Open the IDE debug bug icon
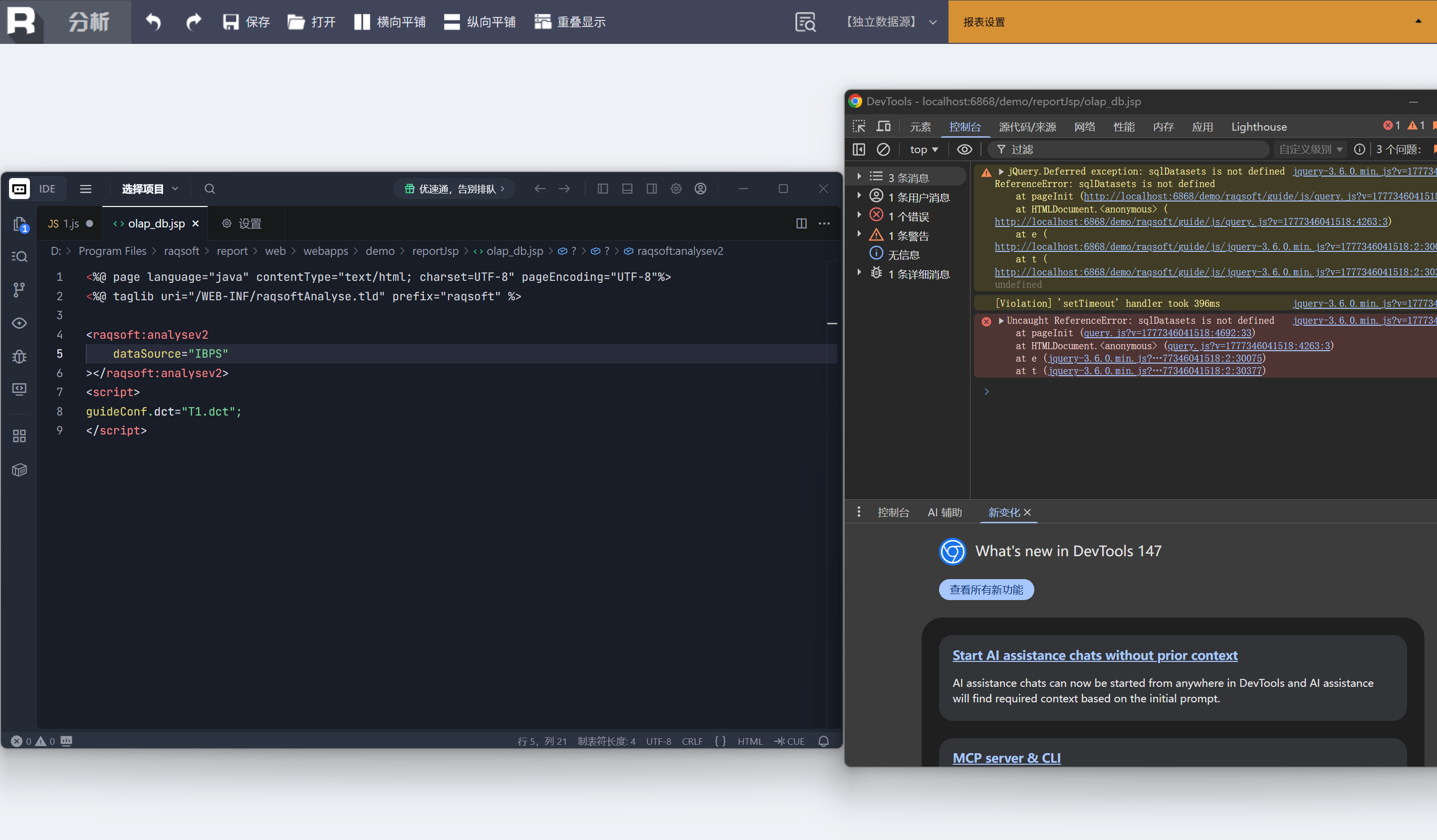1437x840 pixels. (x=19, y=356)
